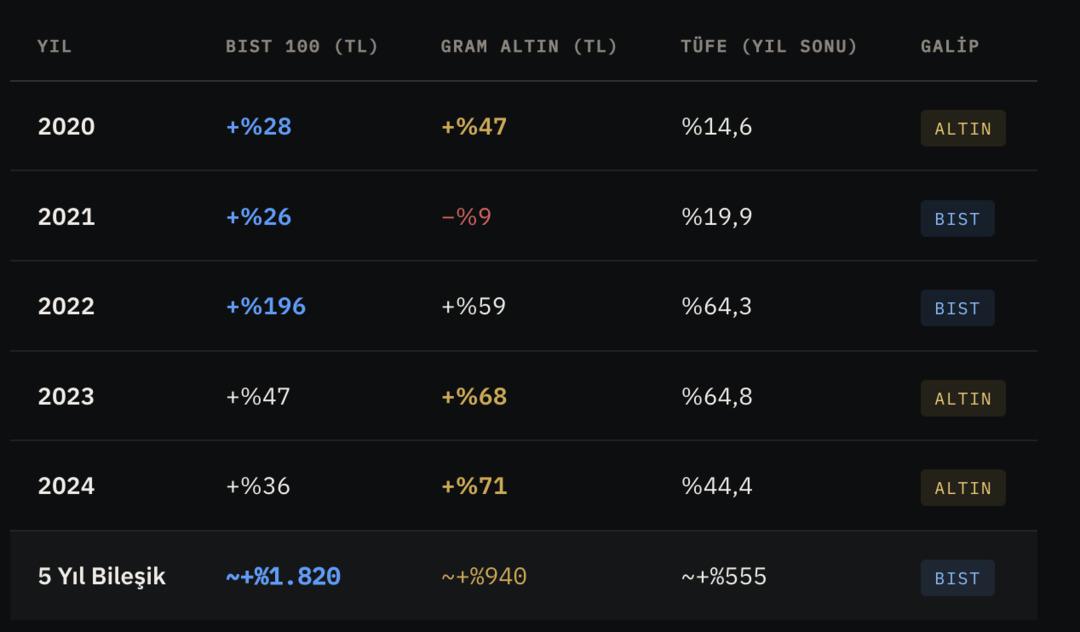Screen dimensions: 1080x632
Task: Click the 2020 year label
Action: point(66,127)
